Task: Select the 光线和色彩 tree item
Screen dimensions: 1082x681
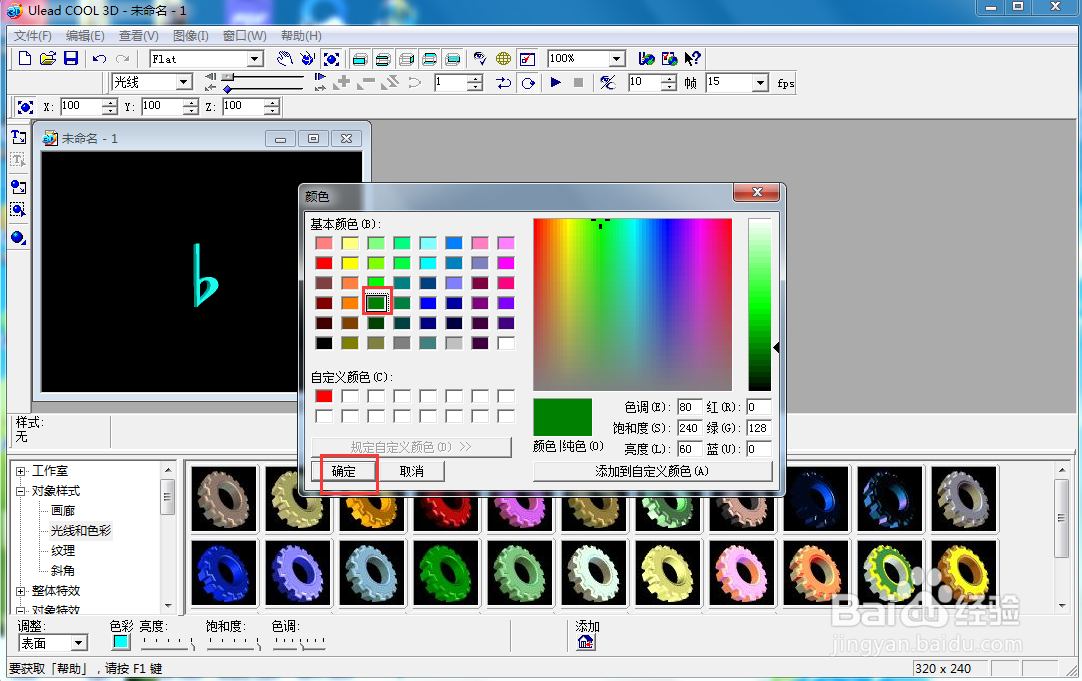Action: coord(81,531)
